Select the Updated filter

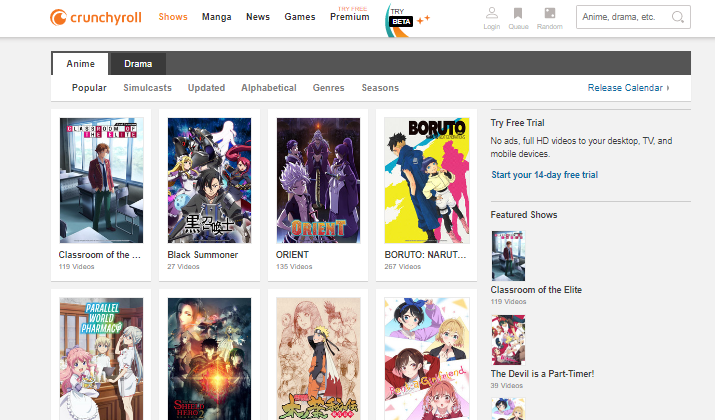[207, 88]
